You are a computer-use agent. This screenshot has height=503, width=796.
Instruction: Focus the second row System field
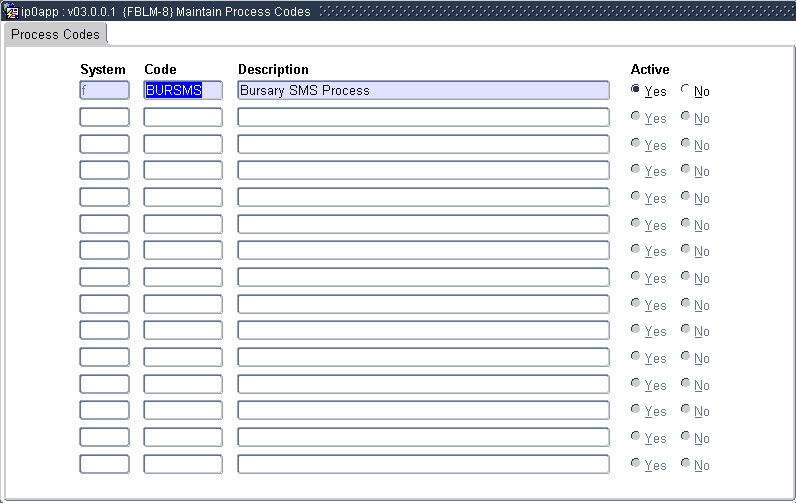tap(104, 117)
